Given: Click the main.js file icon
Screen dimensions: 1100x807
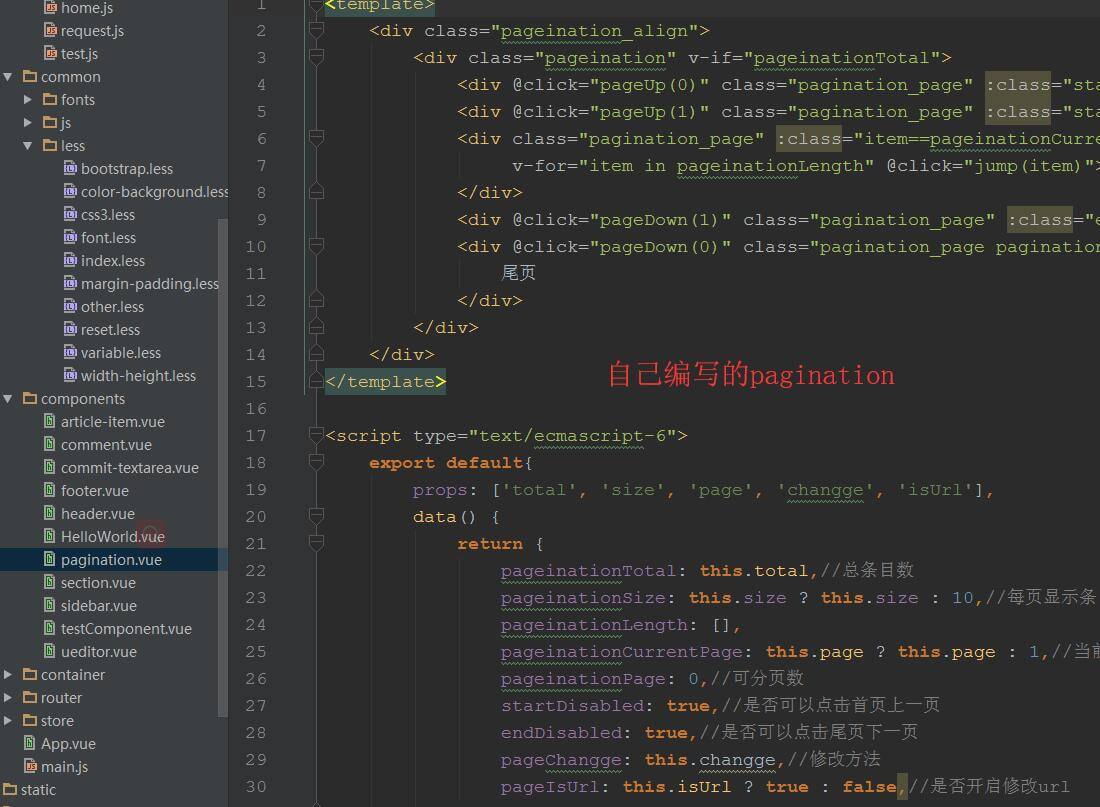Looking at the screenshot, I should [x=30, y=767].
